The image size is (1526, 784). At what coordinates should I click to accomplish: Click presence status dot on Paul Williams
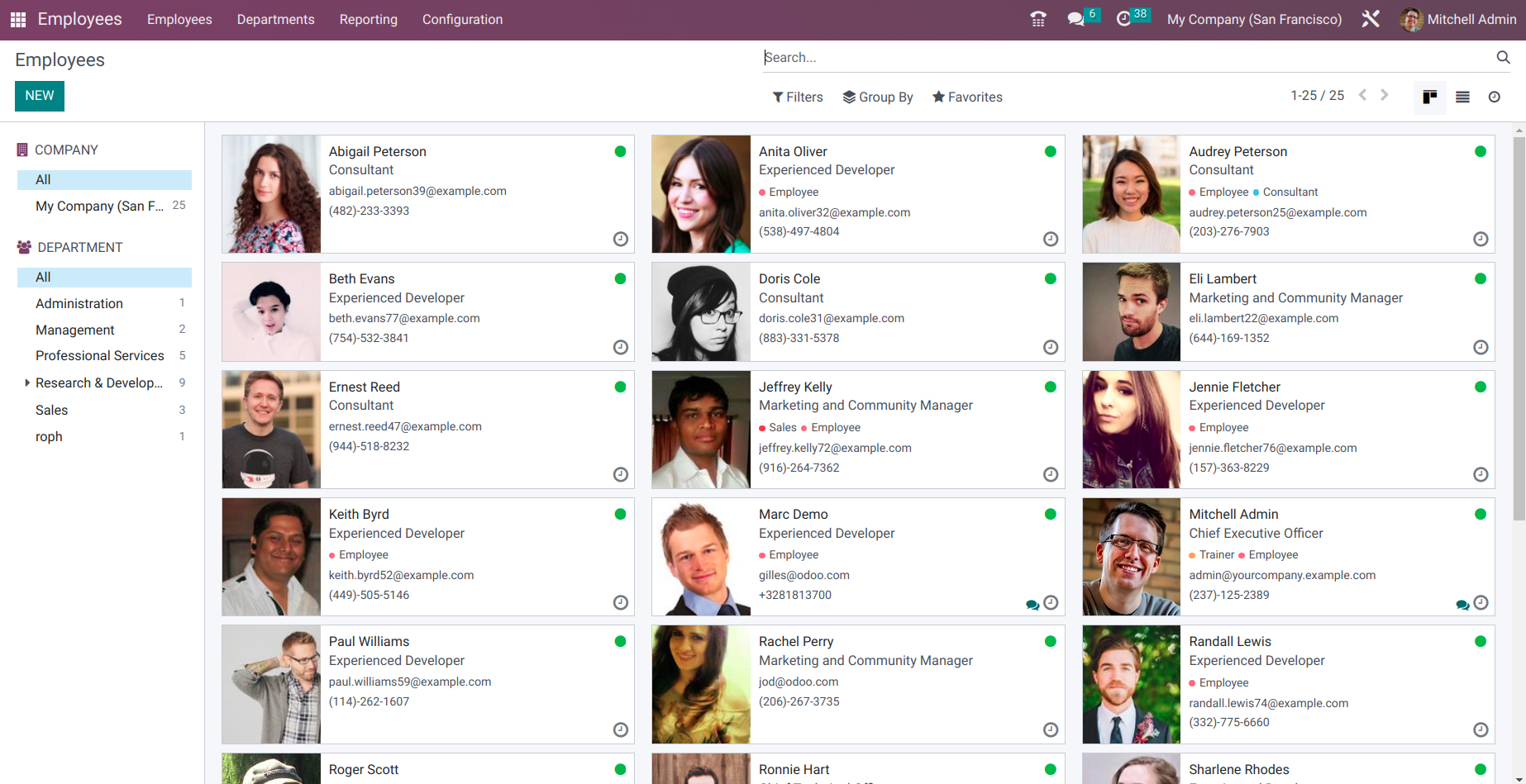coord(620,641)
